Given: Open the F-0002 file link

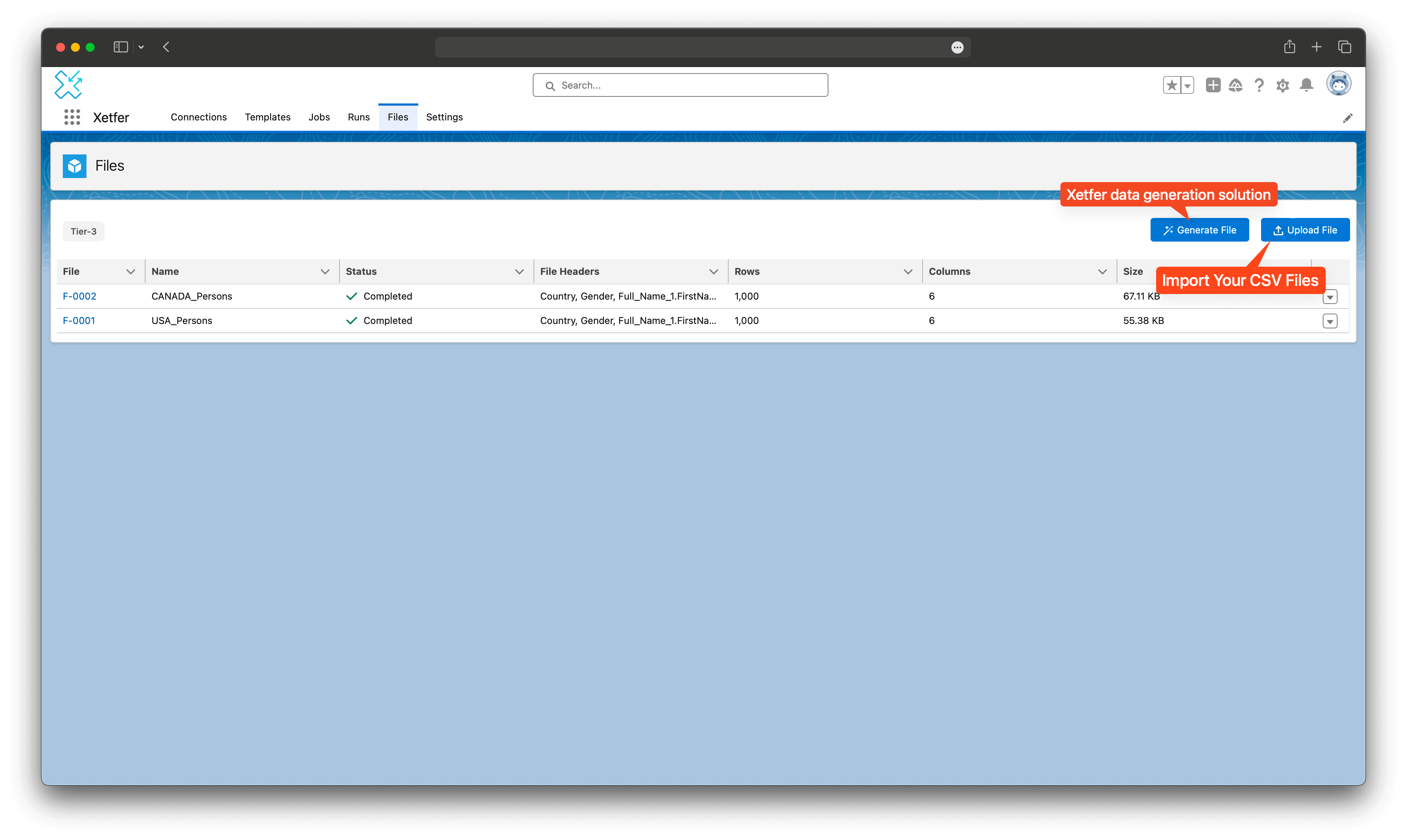Looking at the screenshot, I should click(x=79, y=296).
